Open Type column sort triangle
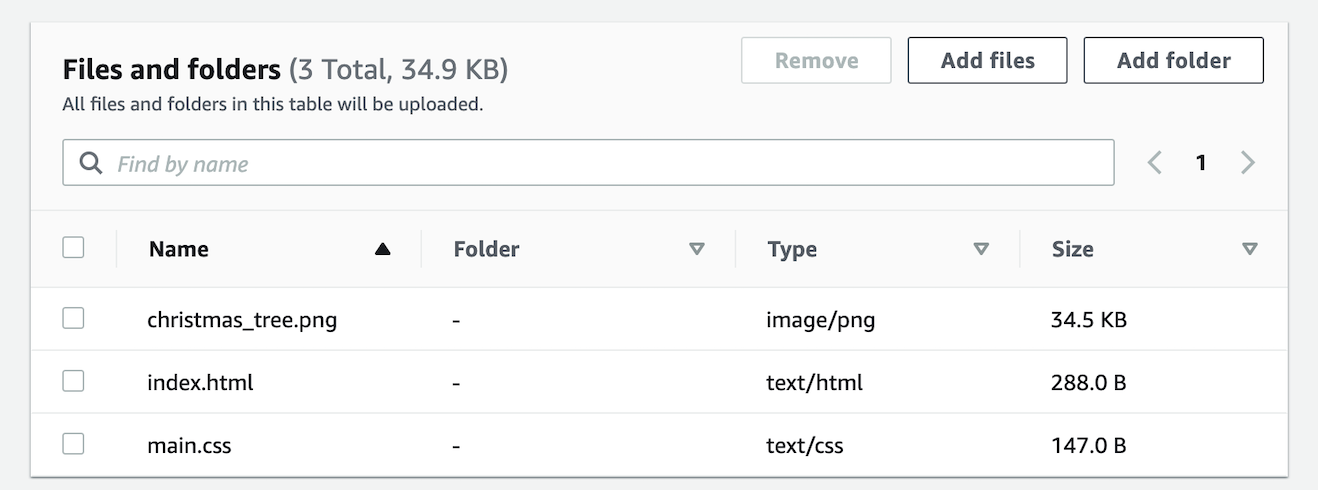Image resolution: width=1318 pixels, height=490 pixels. (x=981, y=250)
